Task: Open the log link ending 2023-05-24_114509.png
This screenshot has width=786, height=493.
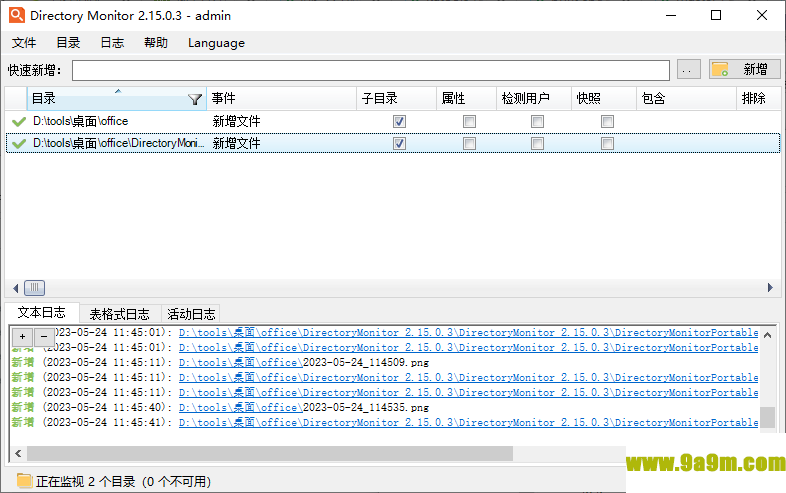Action: (x=304, y=363)
